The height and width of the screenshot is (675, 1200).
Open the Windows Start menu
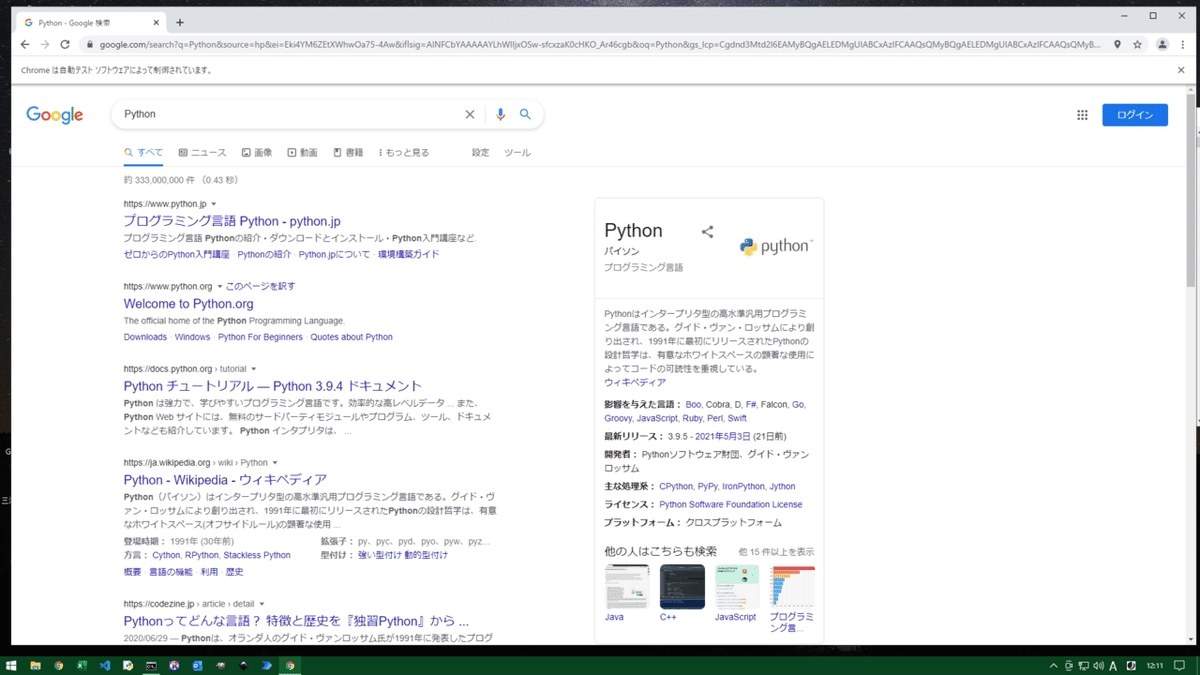pos(12,665)
